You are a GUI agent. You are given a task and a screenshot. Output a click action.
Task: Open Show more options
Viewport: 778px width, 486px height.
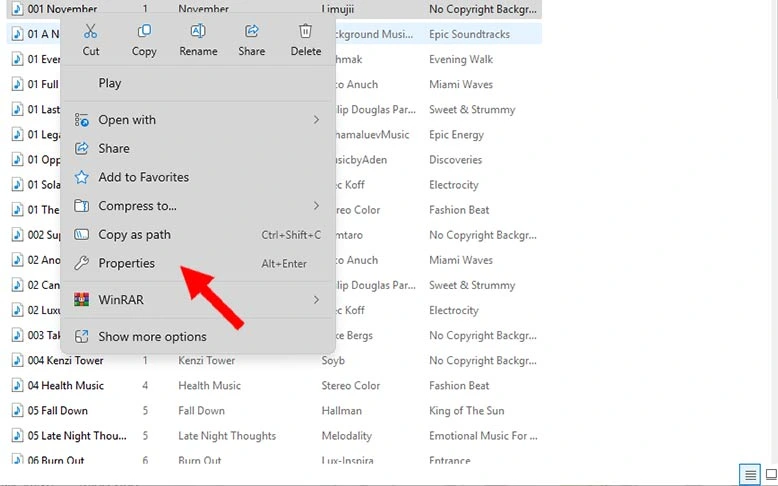(152, 337)
